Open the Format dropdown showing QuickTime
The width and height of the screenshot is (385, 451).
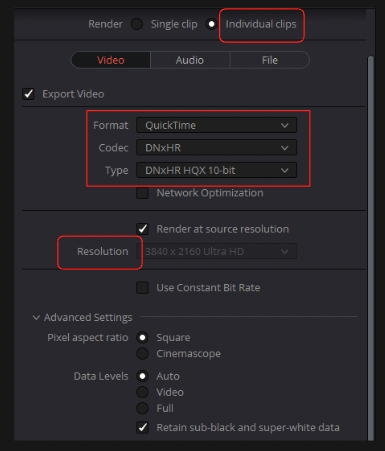click(216, 125)
